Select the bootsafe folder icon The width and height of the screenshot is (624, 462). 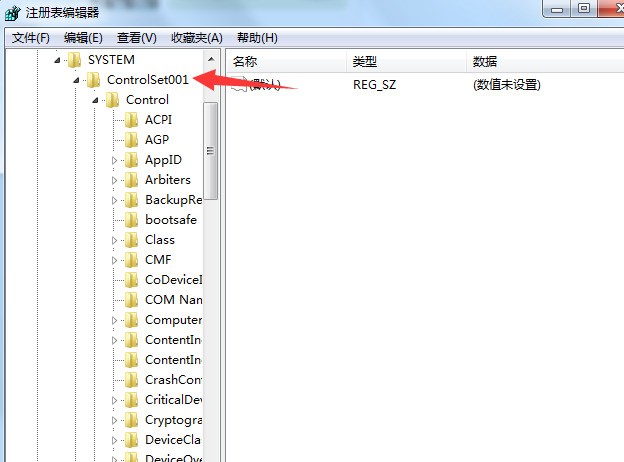pyautogui.click(x=131, y=220)
